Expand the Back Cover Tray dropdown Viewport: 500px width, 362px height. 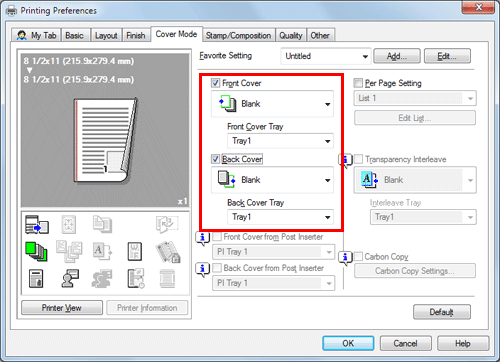280,217
